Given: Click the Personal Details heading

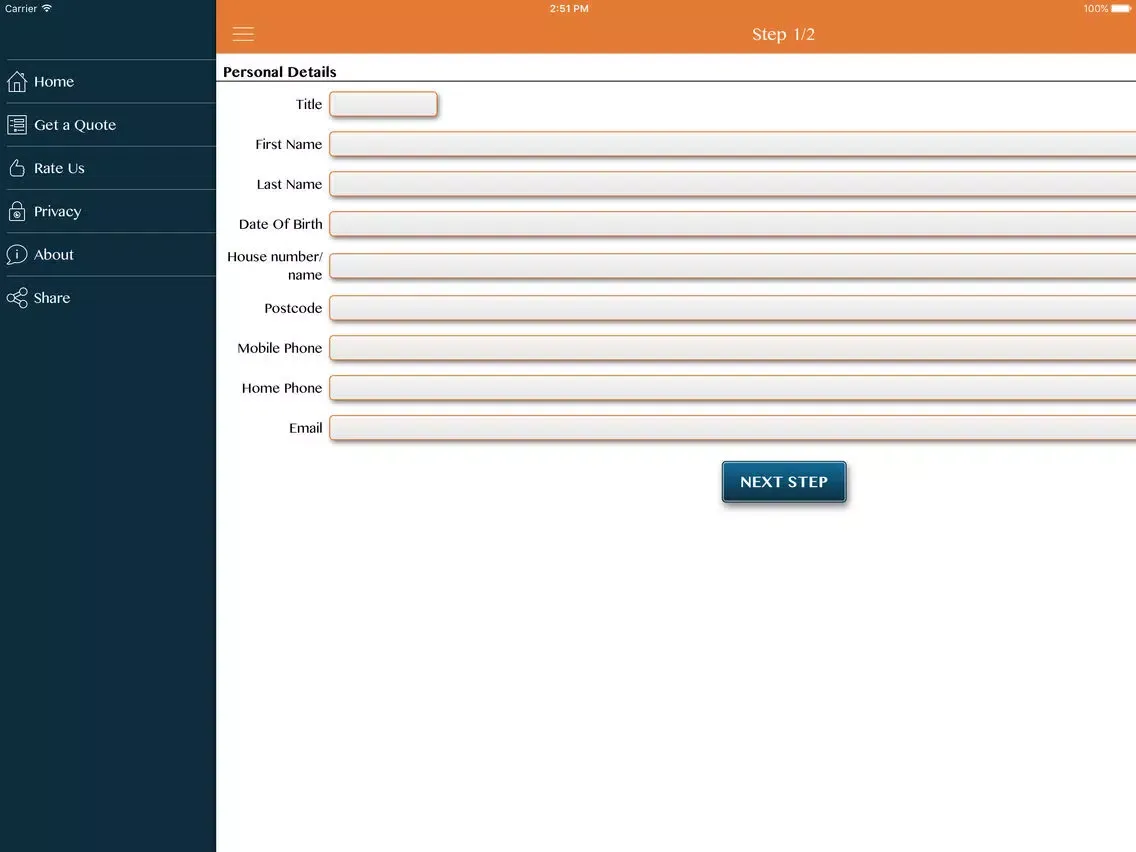Looking at the screenshot, I should (280, 72).
